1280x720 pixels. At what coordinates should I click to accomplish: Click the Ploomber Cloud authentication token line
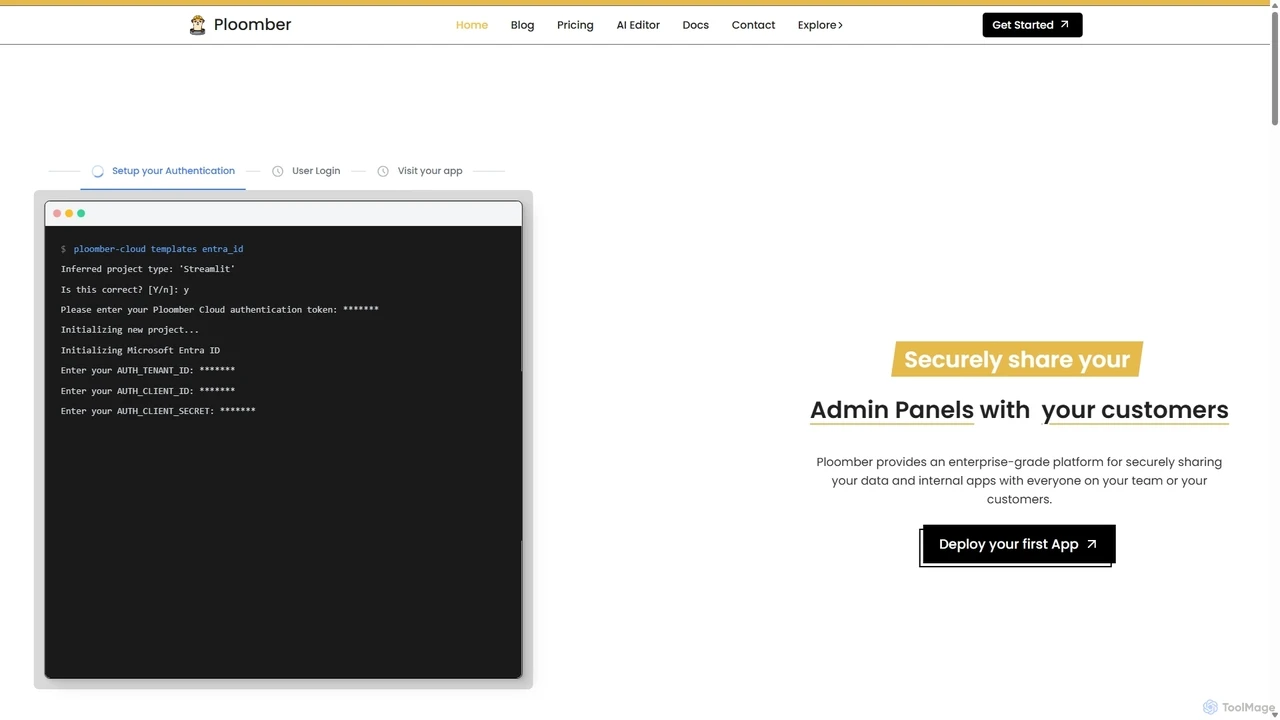(219, 310)
